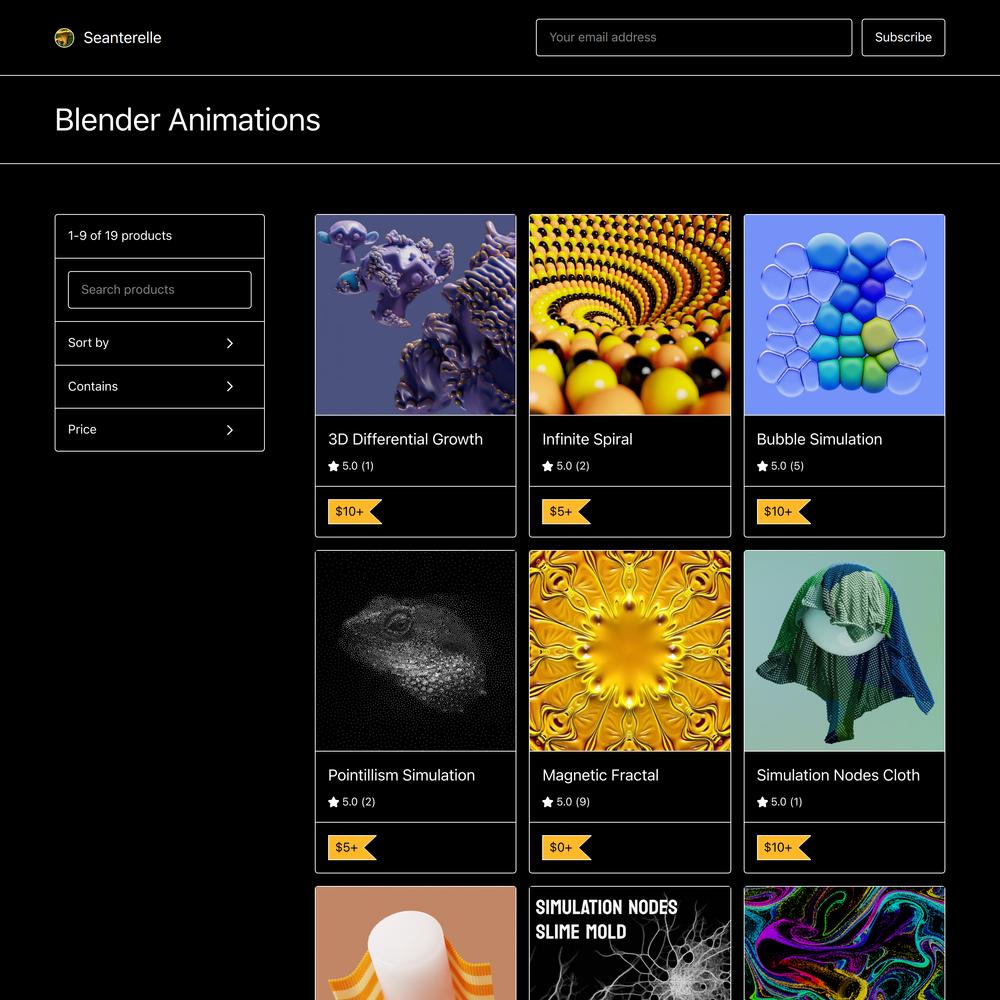
Task: Open the Magnetic Fractal thumbnail
Action: [x=629, y=651]
